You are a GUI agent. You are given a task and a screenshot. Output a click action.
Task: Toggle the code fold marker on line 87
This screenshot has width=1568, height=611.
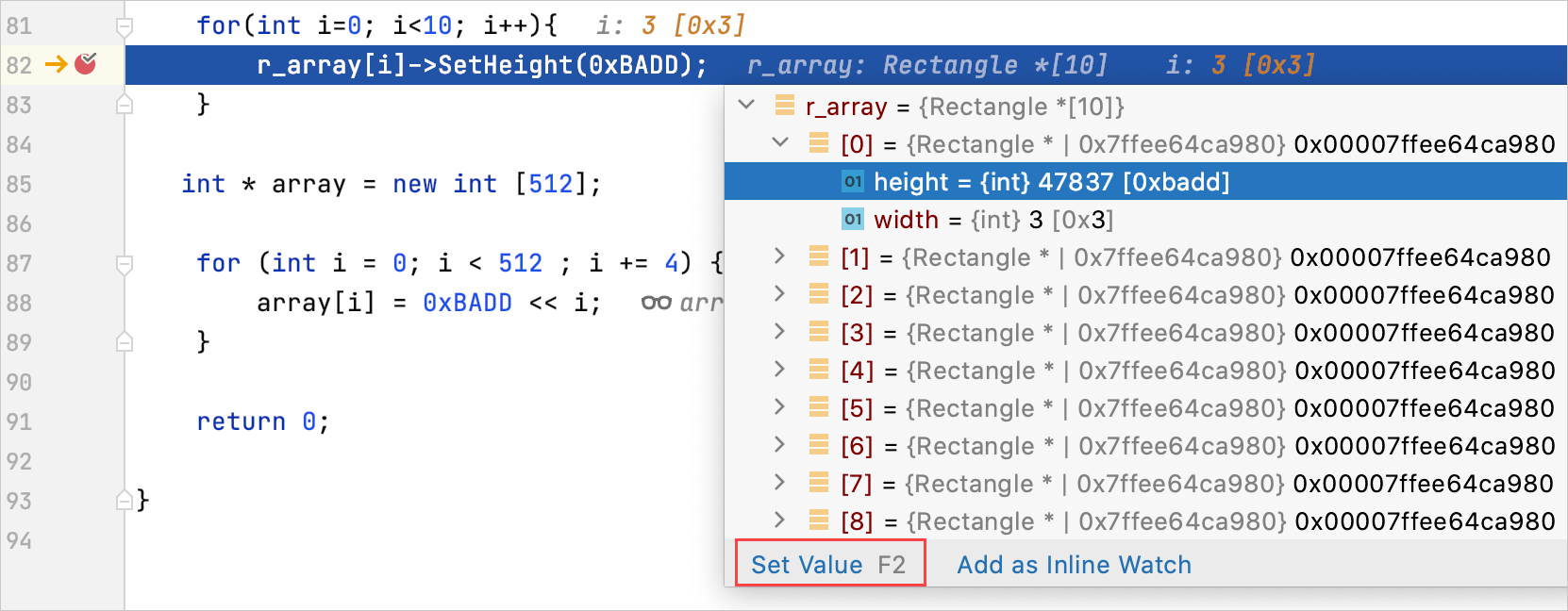click(x=125, y=263)
